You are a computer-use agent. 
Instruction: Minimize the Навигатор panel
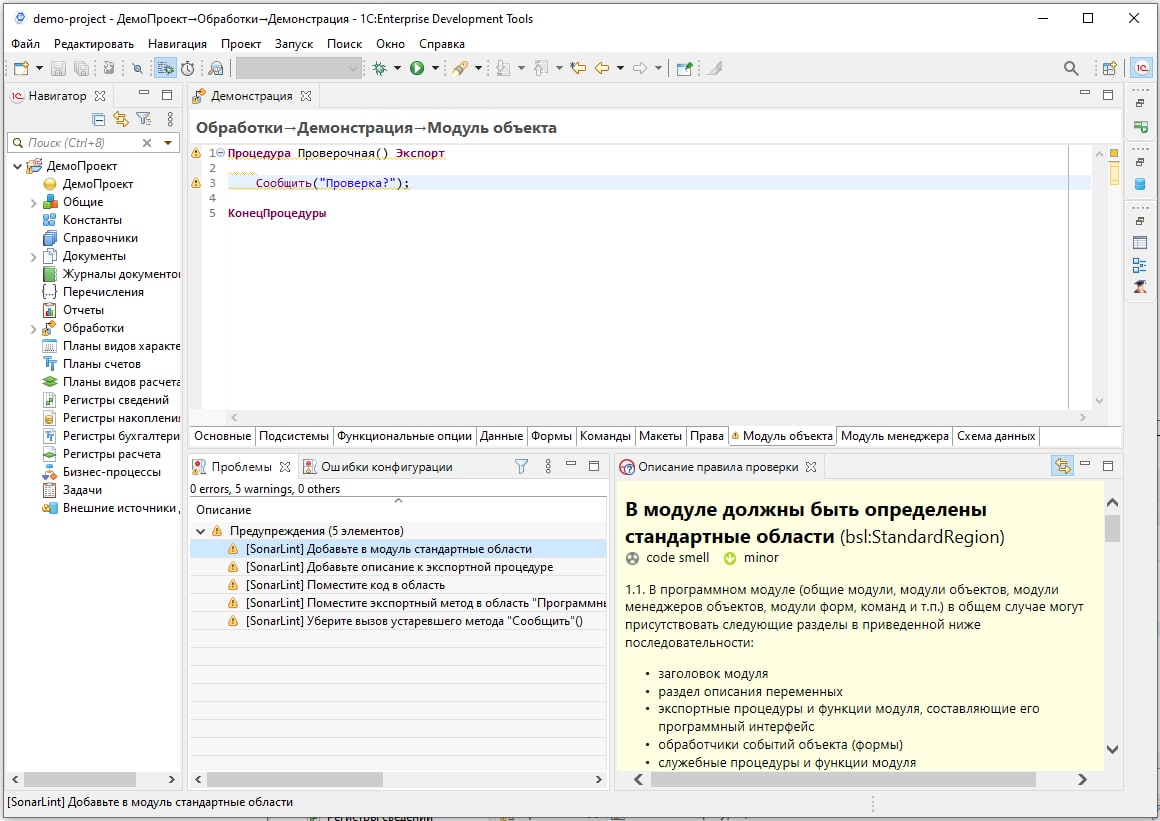pos(144,94)
